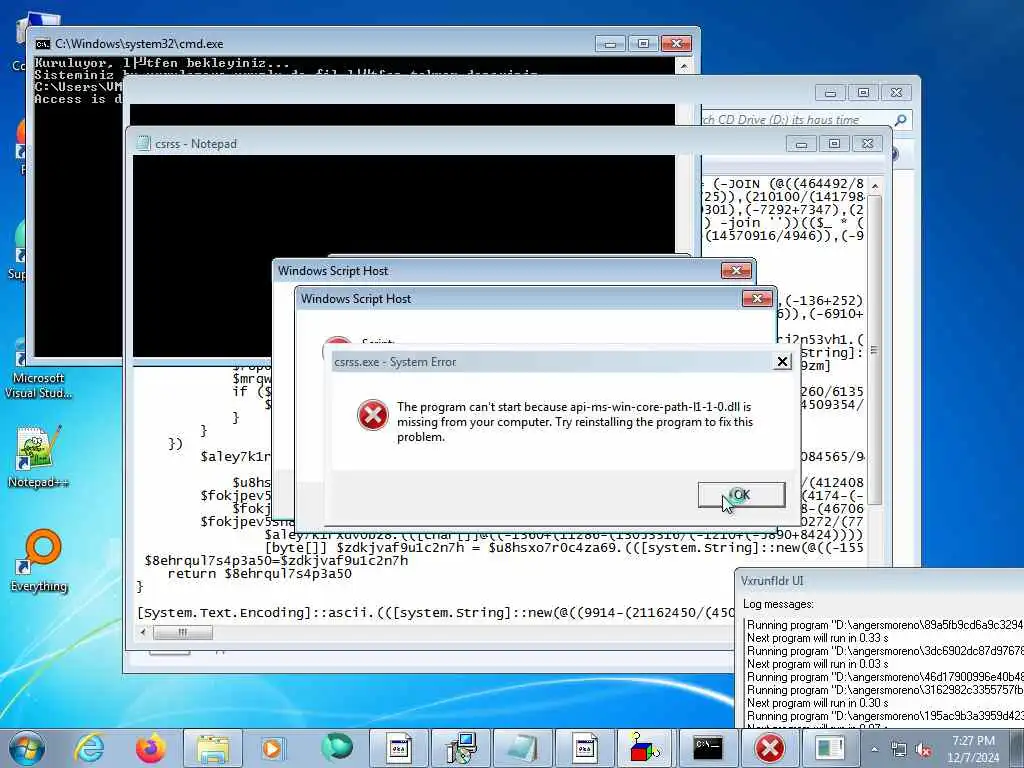
Task: Open the Microsoft Visual Studio desktop shortcut
Action: 38,369
